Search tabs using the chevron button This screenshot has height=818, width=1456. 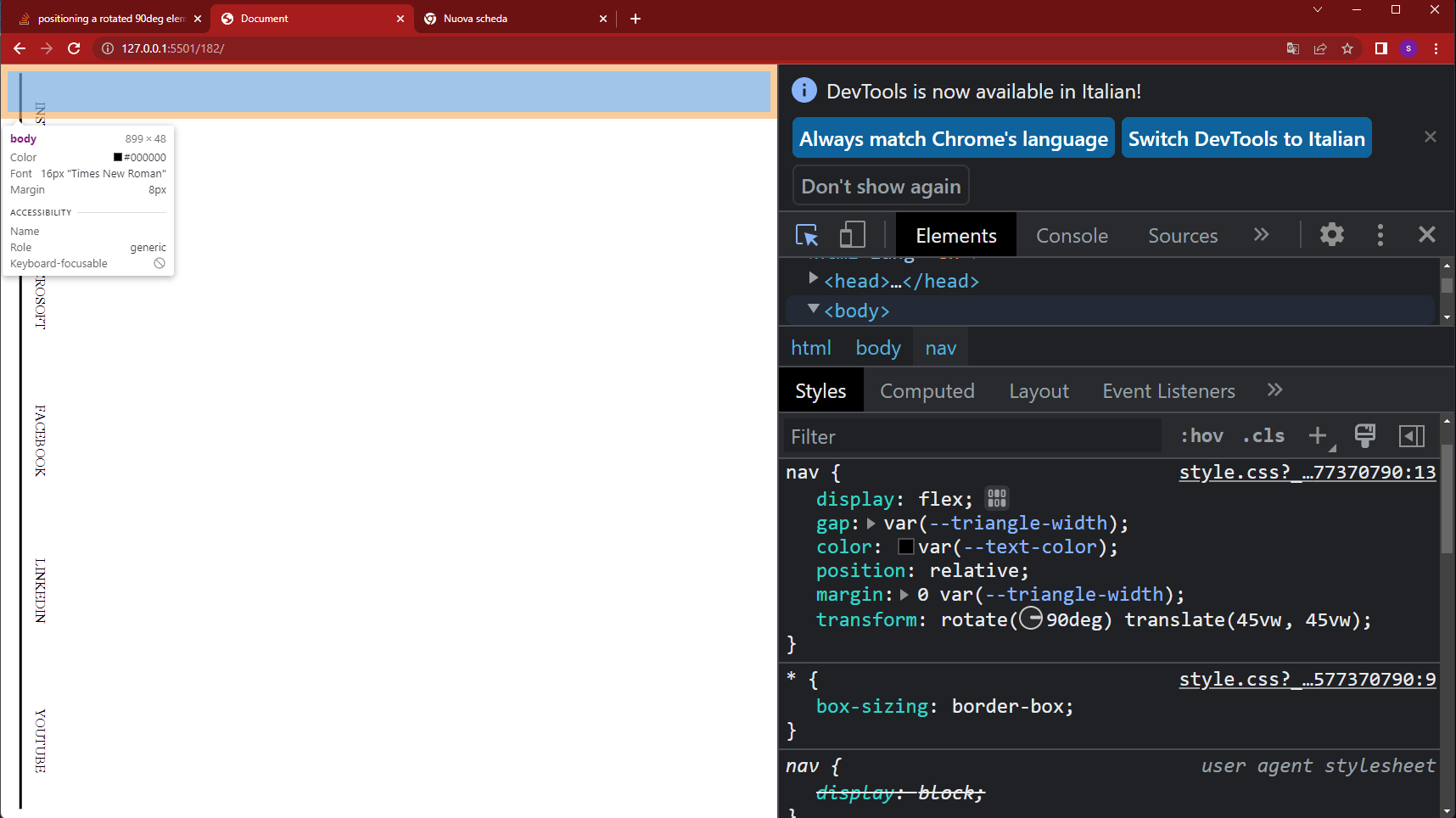[1318, 9]
